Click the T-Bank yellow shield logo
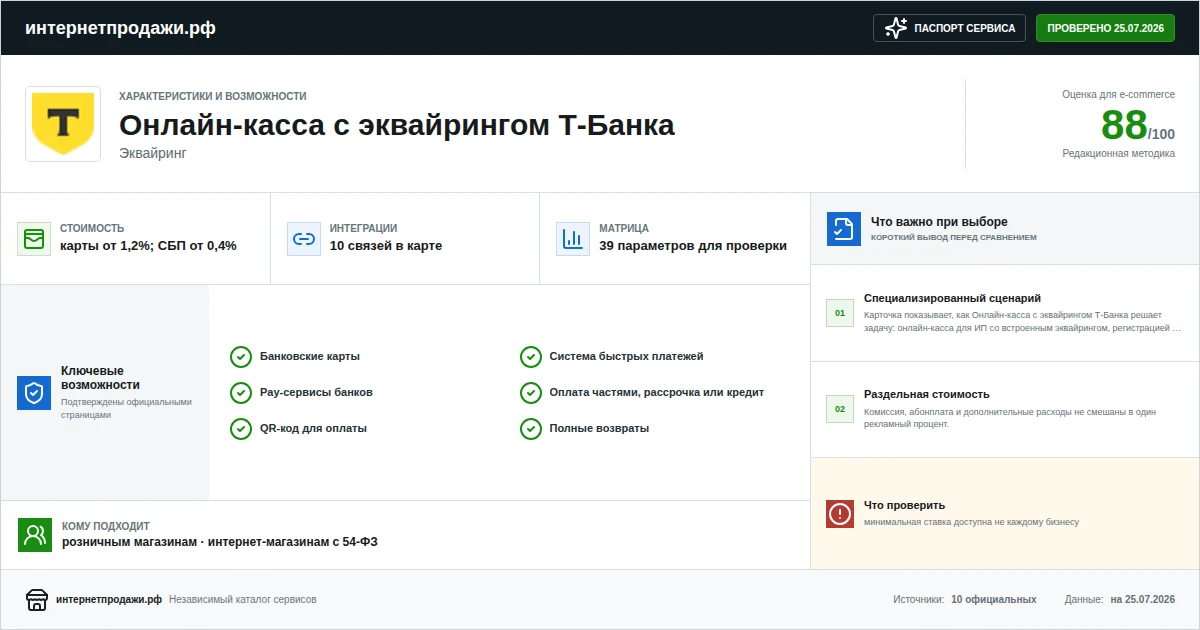Screen dimensions: 1200x630 pos(63,124)
